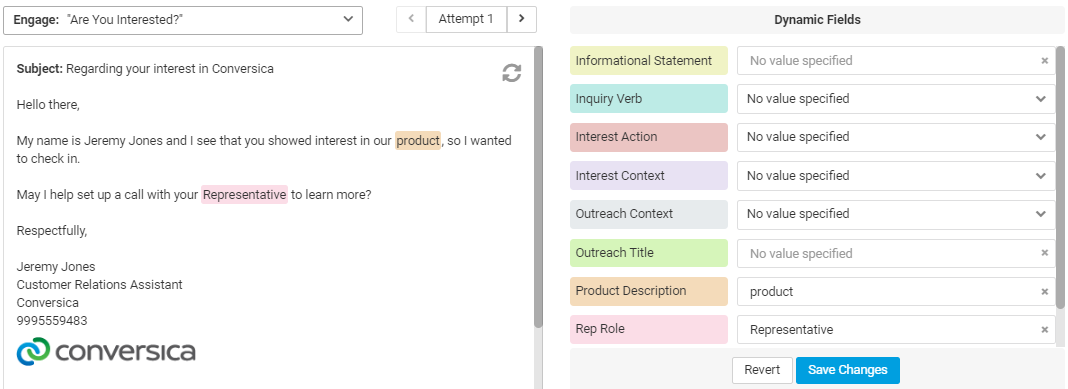
Task: Go to next attempt with right chevron
Action: [x=522, y=19]
